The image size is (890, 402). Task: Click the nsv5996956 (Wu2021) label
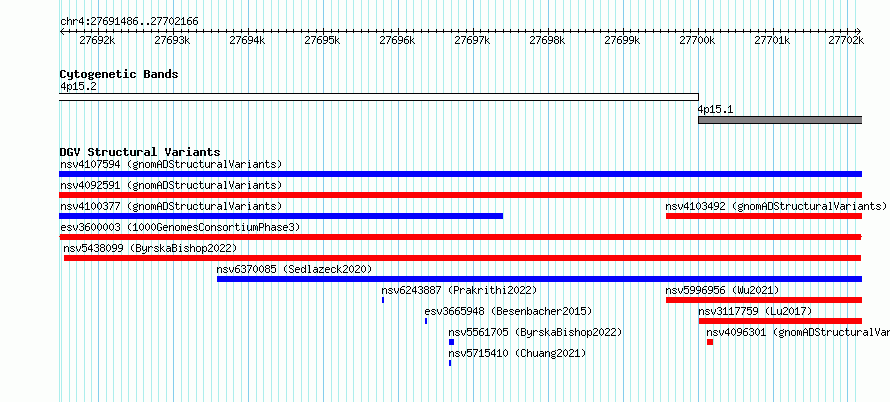[723, 291]
